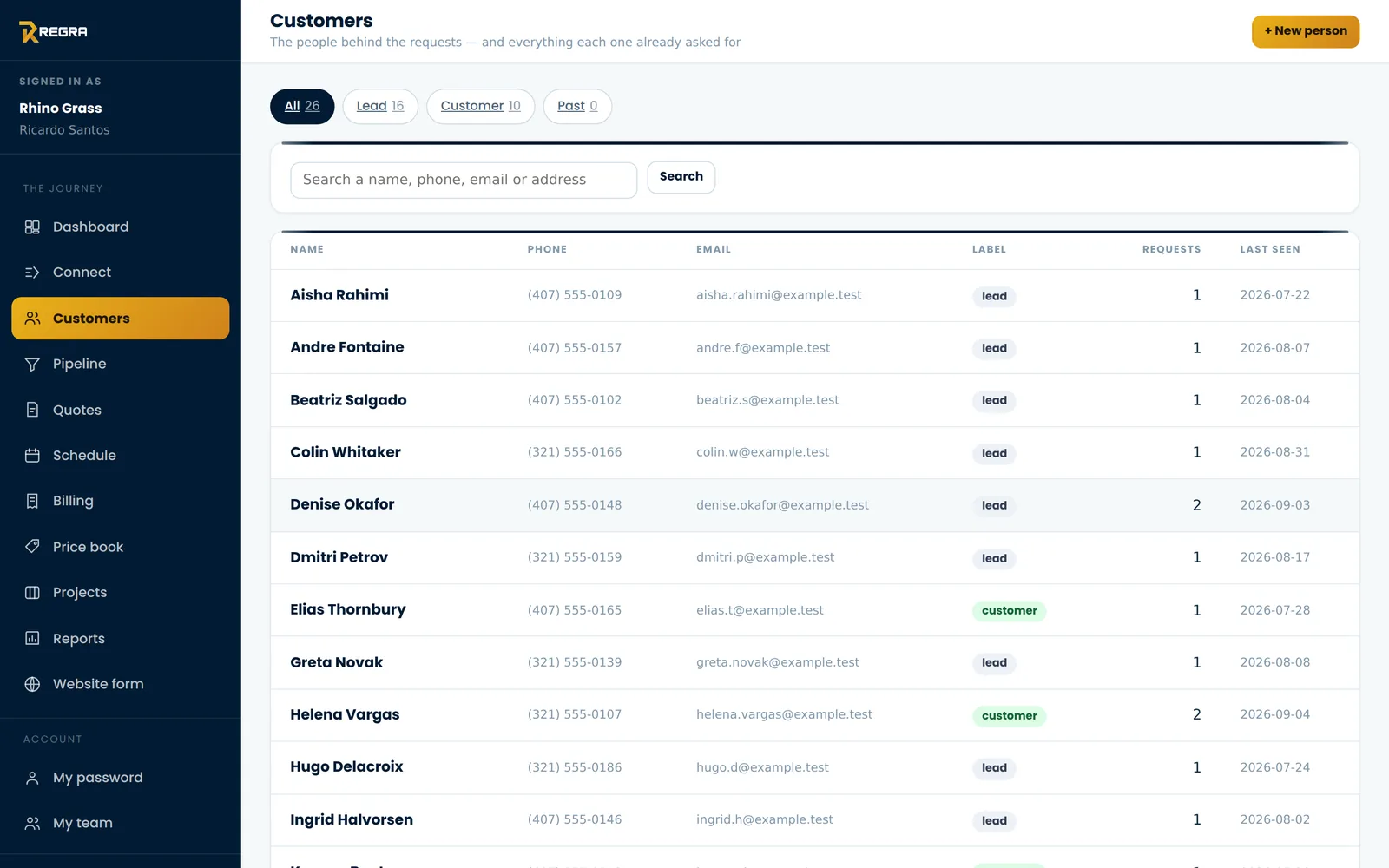Go to Reports label in sidebar
1389x868 pixels.
(x=79, y=639)
